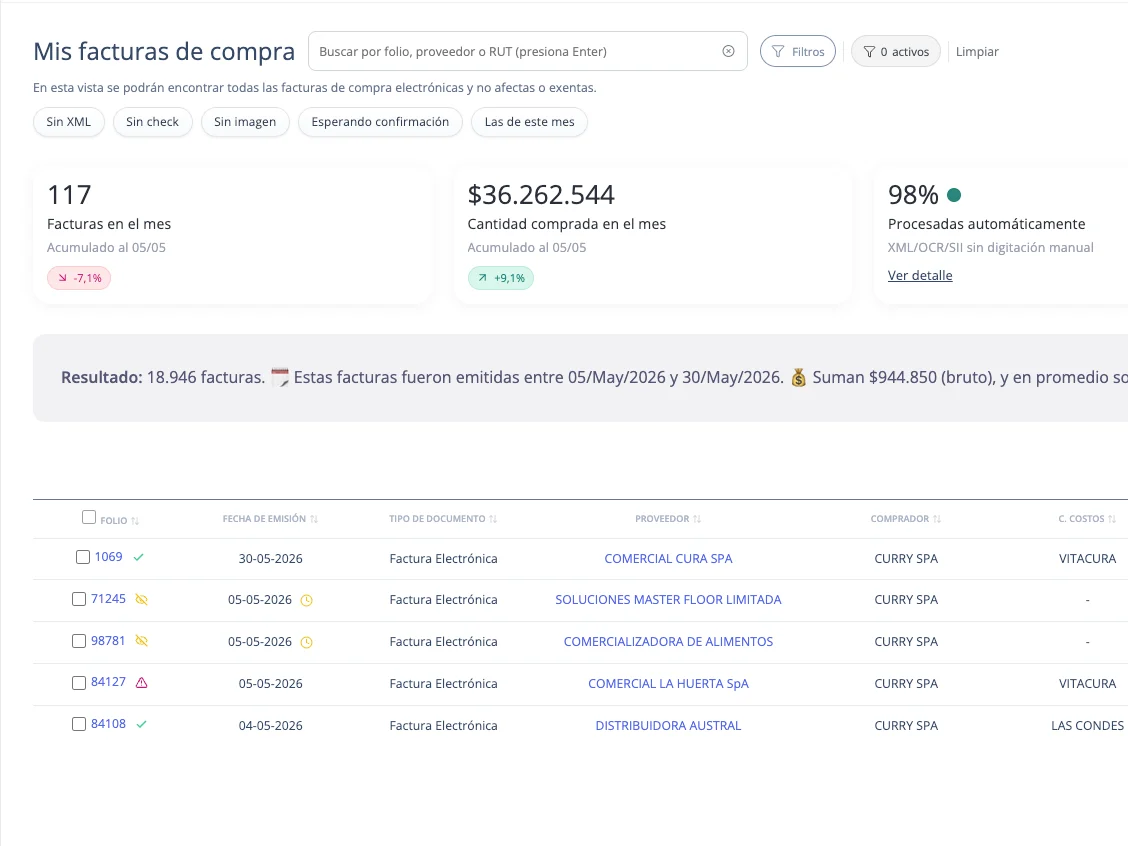Screen dimensions: 1128x846
Task: Apply the Sin imagen quick filter
Action: [245, 122]
